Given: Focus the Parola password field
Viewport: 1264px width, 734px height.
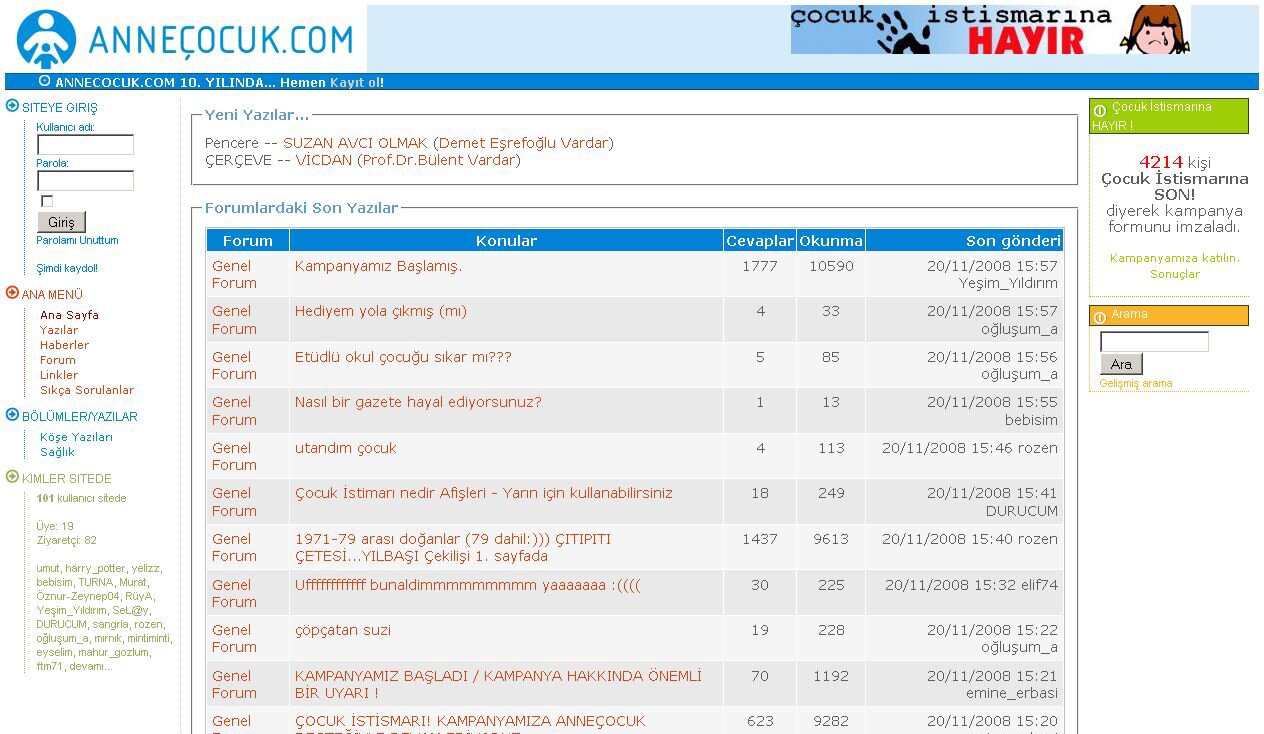Looking at the screenshot, I should coord(85,181).
